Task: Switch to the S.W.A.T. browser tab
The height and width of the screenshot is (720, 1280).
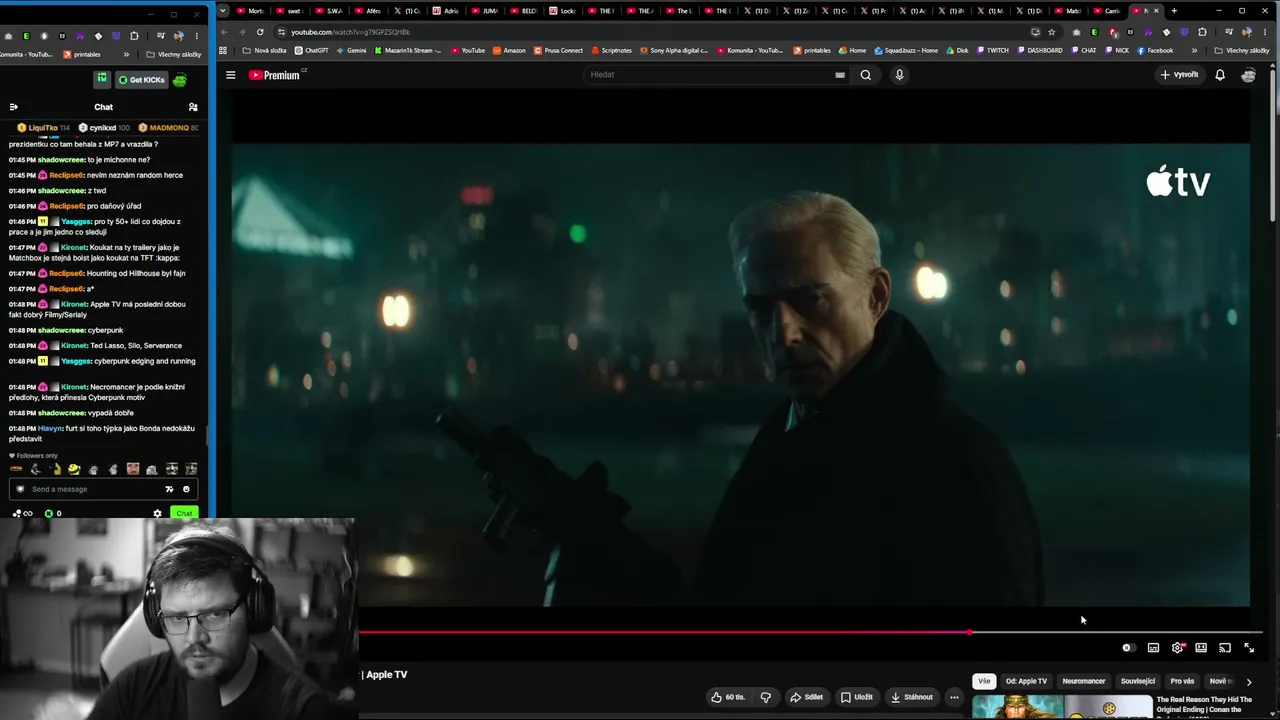Action: pos(329,11)
